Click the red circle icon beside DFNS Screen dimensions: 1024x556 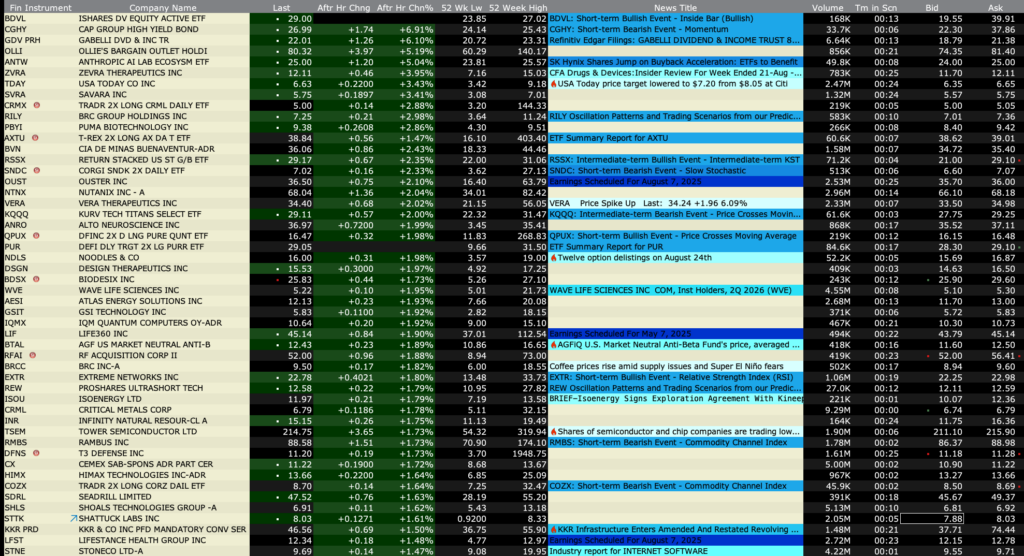[x=37, y=453]
